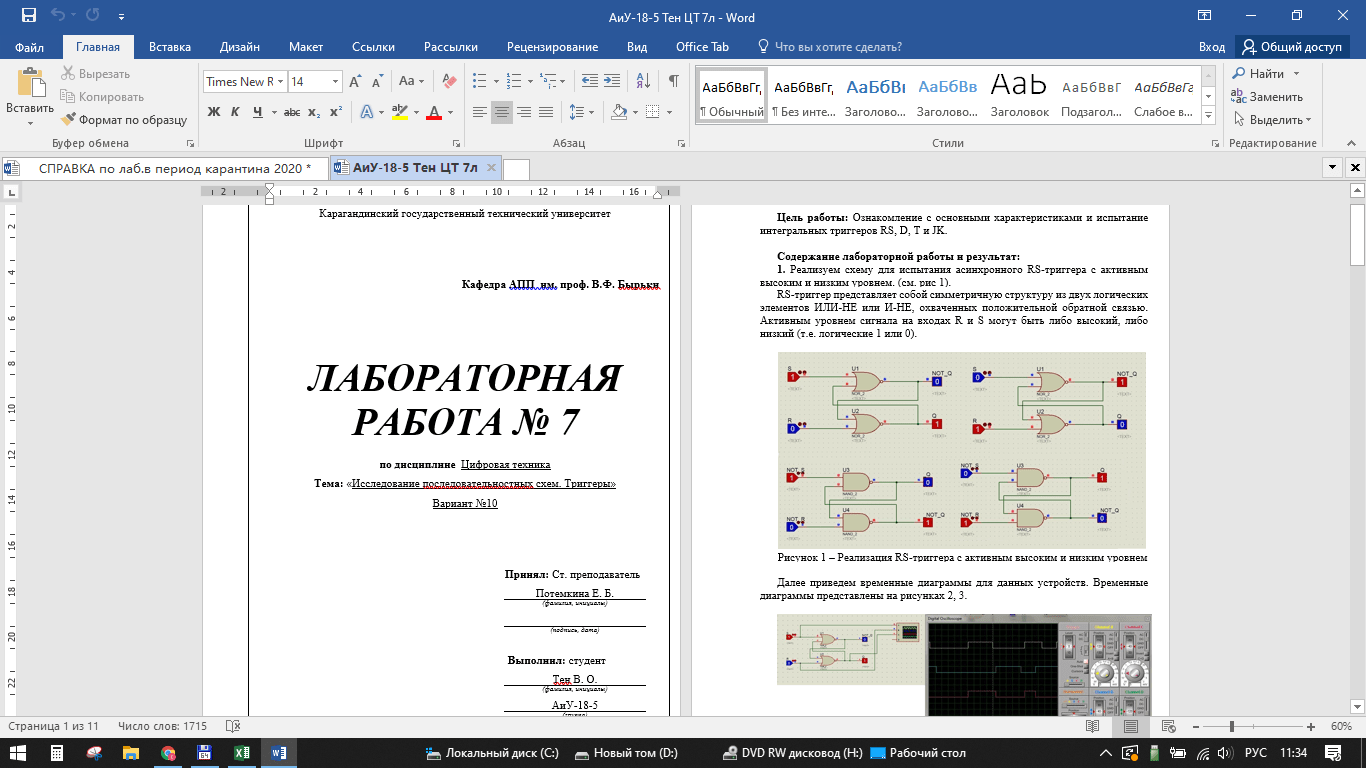The height and width of the screenshot is (768, 1366).
Task: Toggle bold (Ж) formatting
Action: [x=213, y=112]
